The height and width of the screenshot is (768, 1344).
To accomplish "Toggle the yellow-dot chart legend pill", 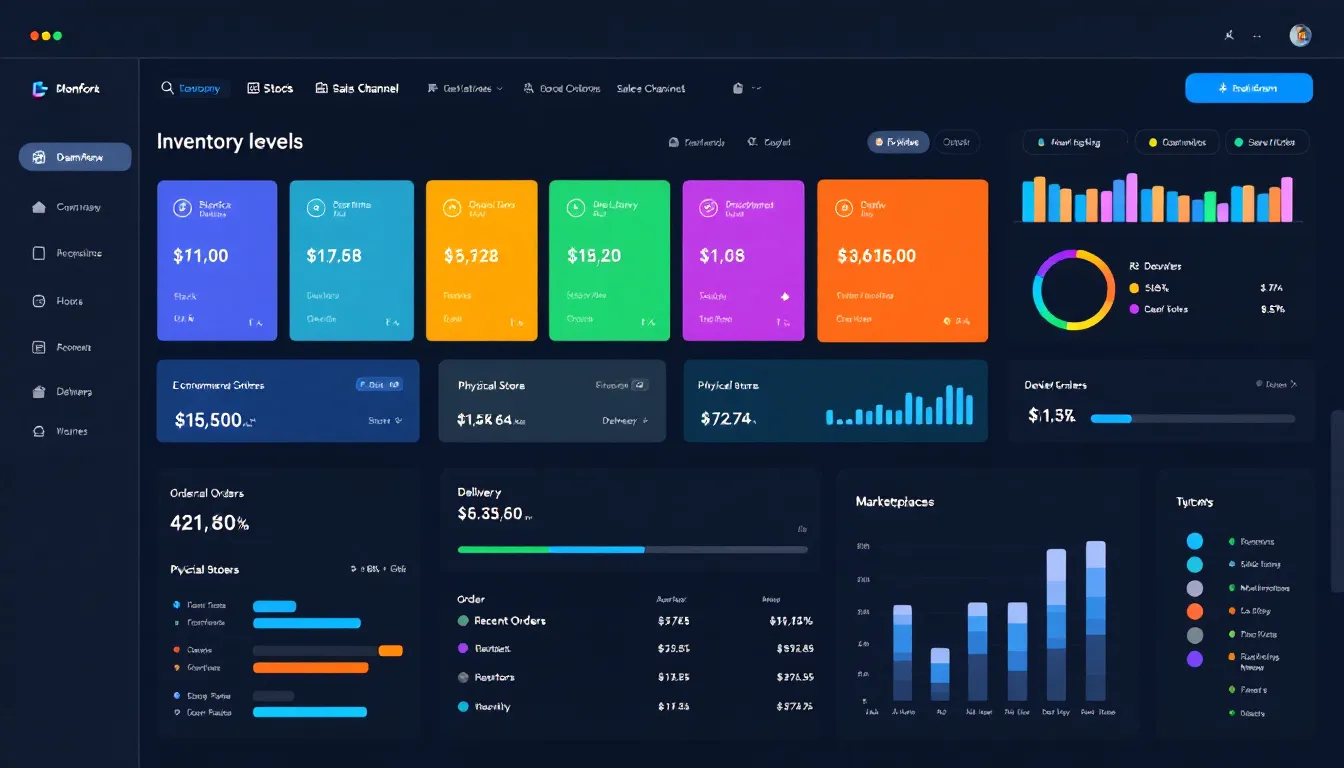I will [x=1176, y=142].
